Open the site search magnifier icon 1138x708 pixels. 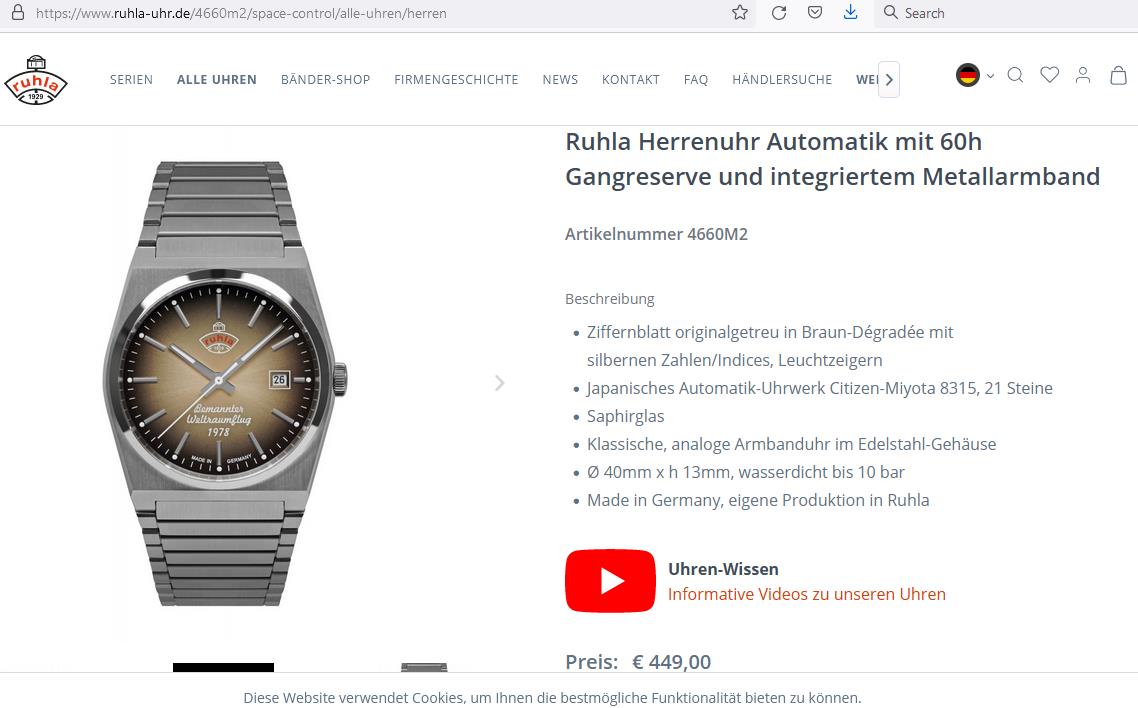1015,75
